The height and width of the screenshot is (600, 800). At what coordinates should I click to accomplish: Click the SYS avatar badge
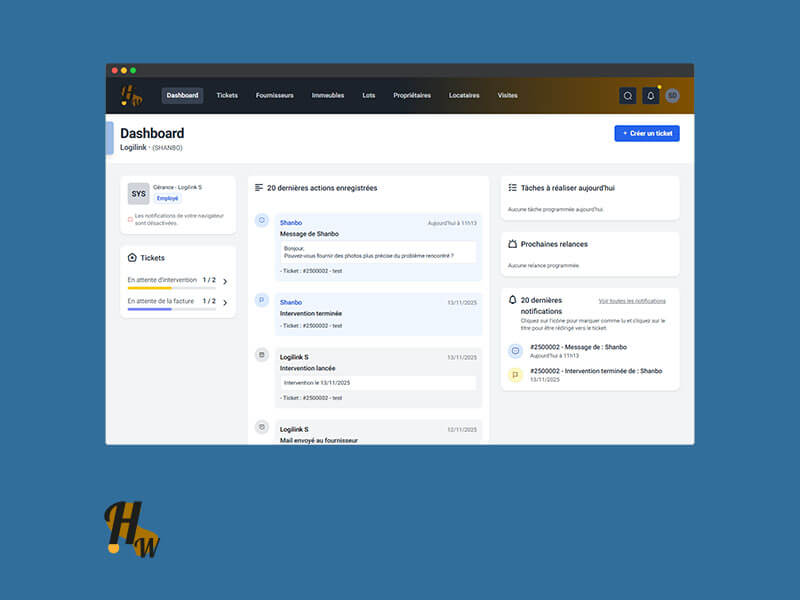coord(136,193)
